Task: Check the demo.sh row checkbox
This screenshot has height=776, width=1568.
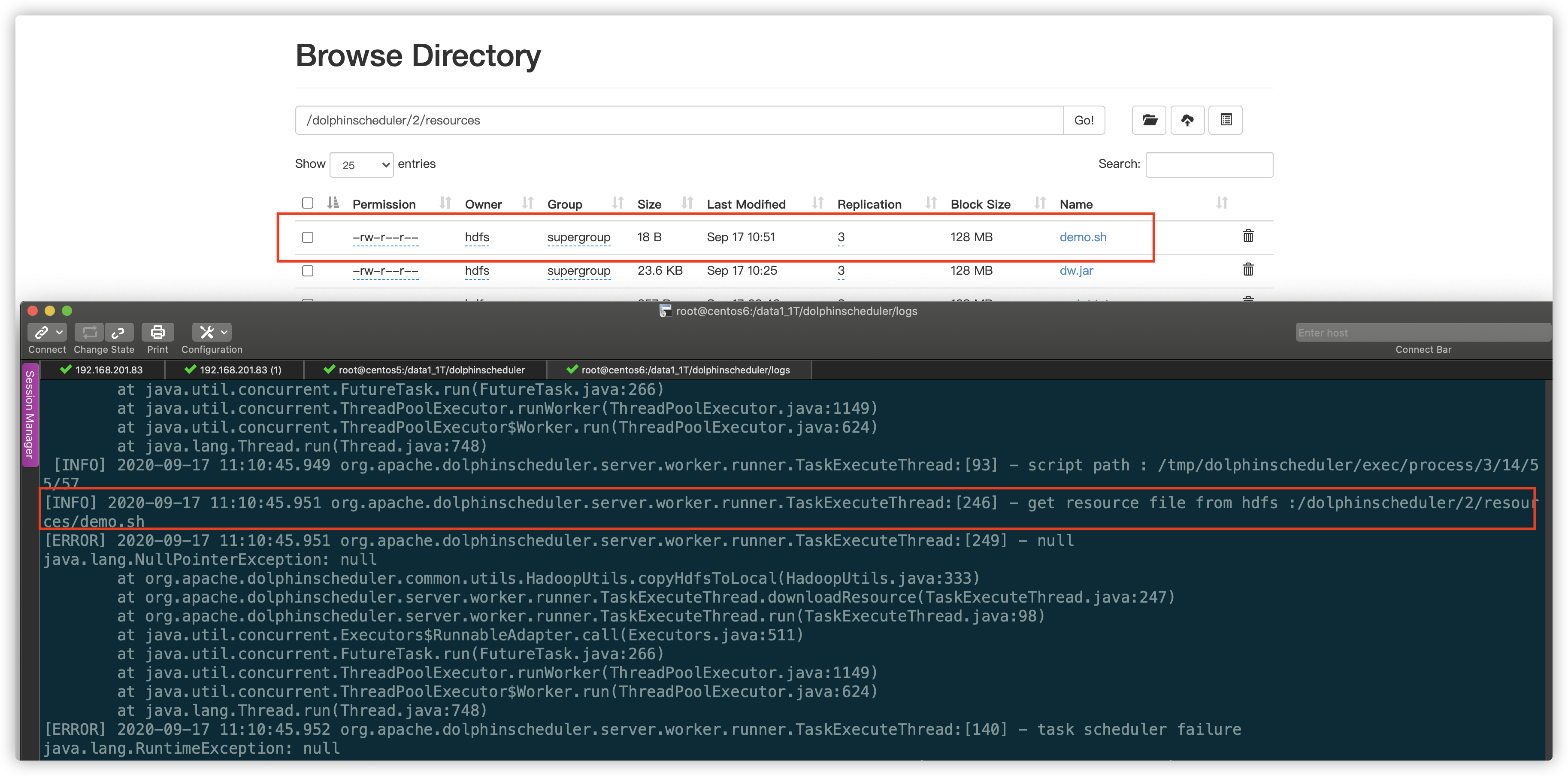Action: (307, 237)
